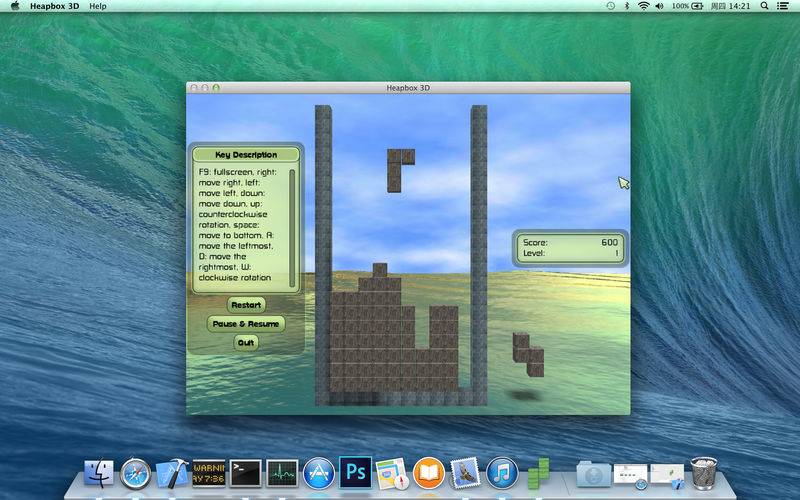Viewport: 800px width, 500px height.
Task: Open Activity Monitor in the dock
Action: click(x=282, y=471)
